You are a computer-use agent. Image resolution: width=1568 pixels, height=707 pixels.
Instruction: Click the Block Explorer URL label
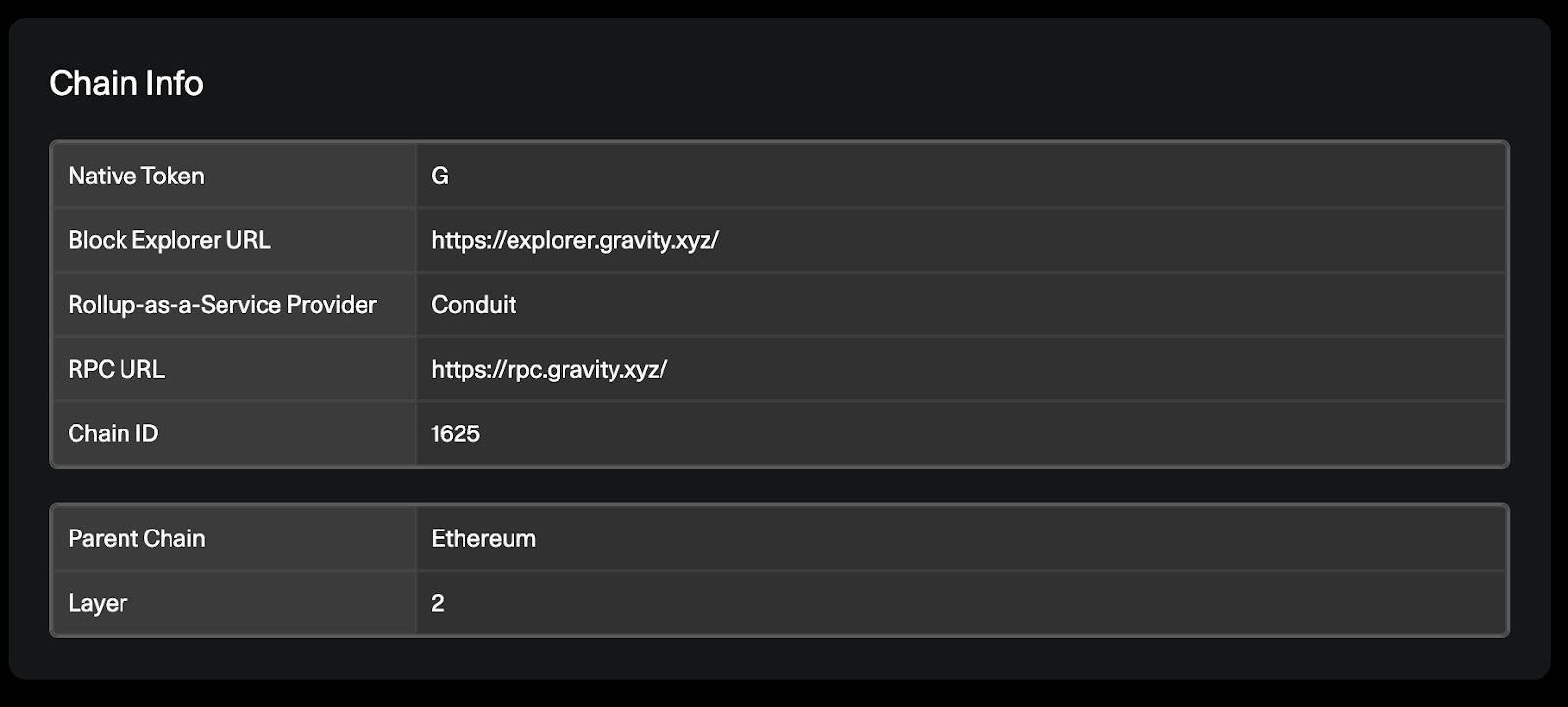[x=170, y=240]
